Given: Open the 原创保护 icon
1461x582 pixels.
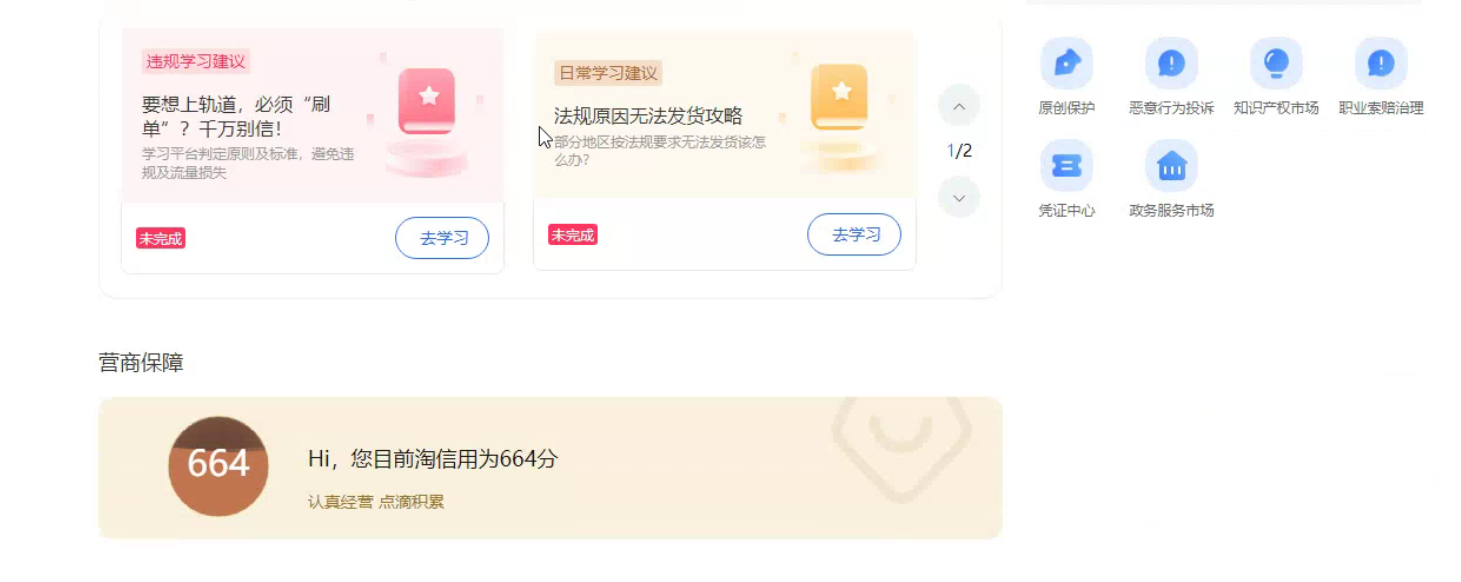Looking at the screenshot, I should (1066, 63).
